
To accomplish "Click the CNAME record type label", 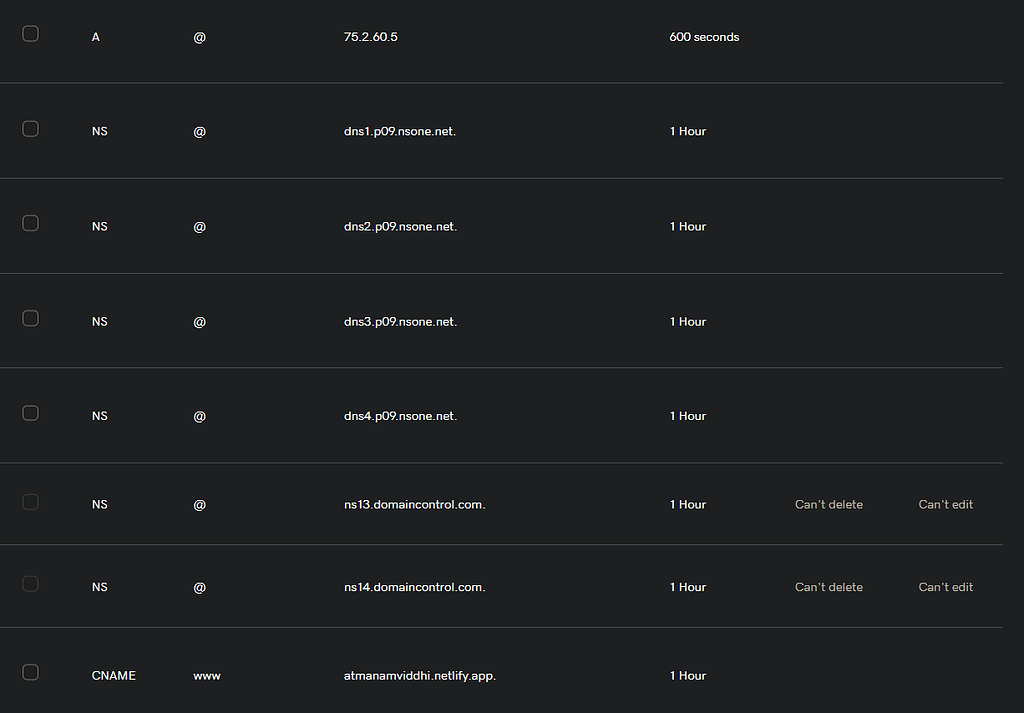I will 113,676.
